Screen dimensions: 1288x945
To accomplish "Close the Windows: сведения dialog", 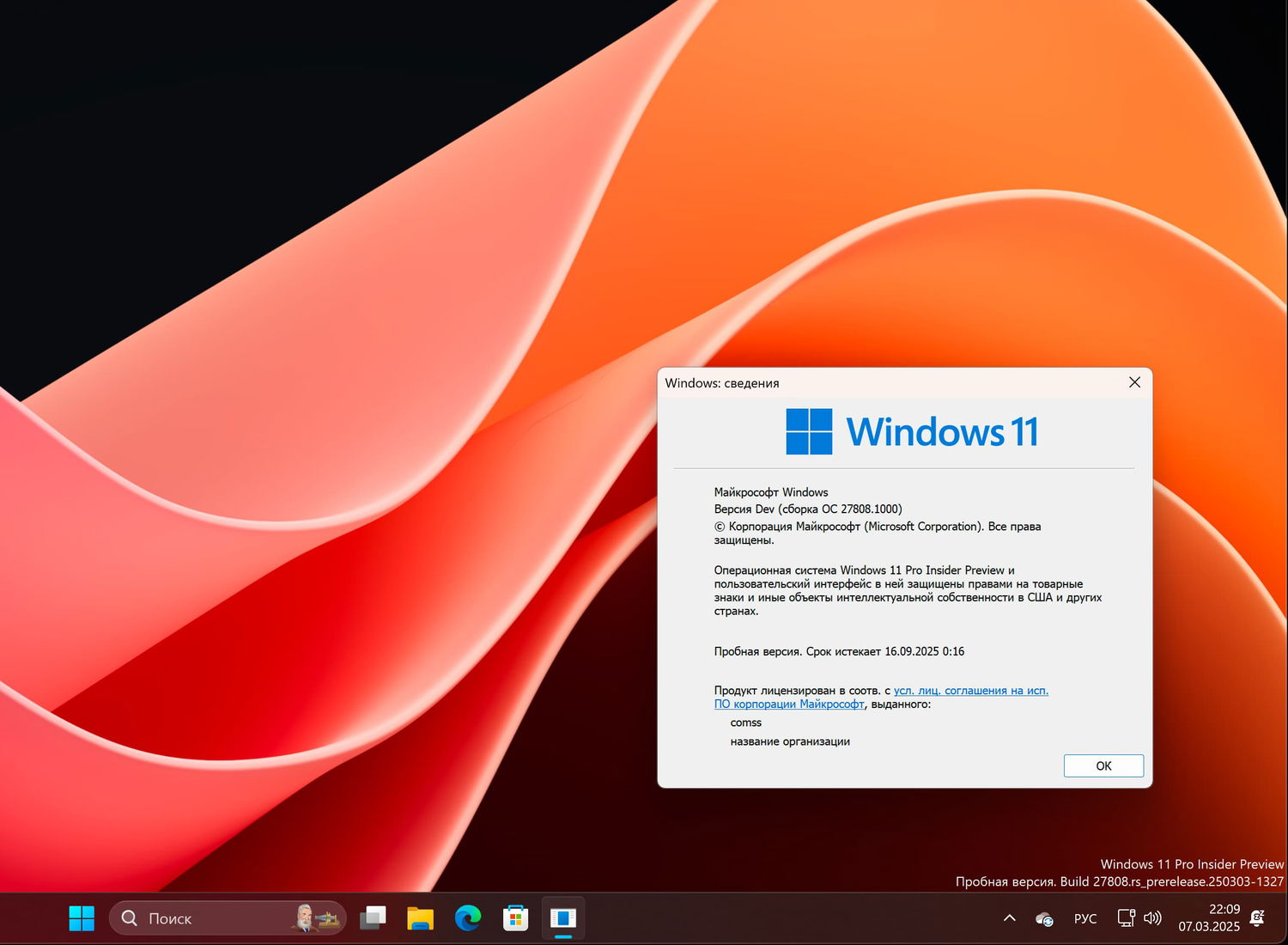I will click(1134, 382).
